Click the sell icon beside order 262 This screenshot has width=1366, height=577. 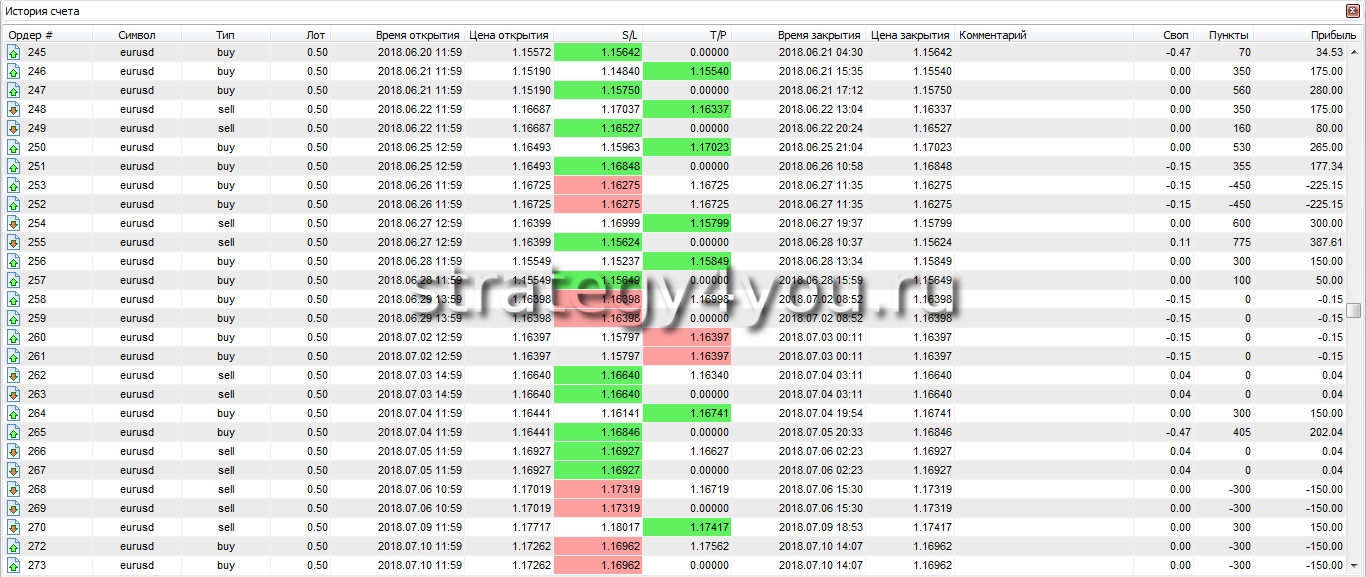[x=14, y=375]
